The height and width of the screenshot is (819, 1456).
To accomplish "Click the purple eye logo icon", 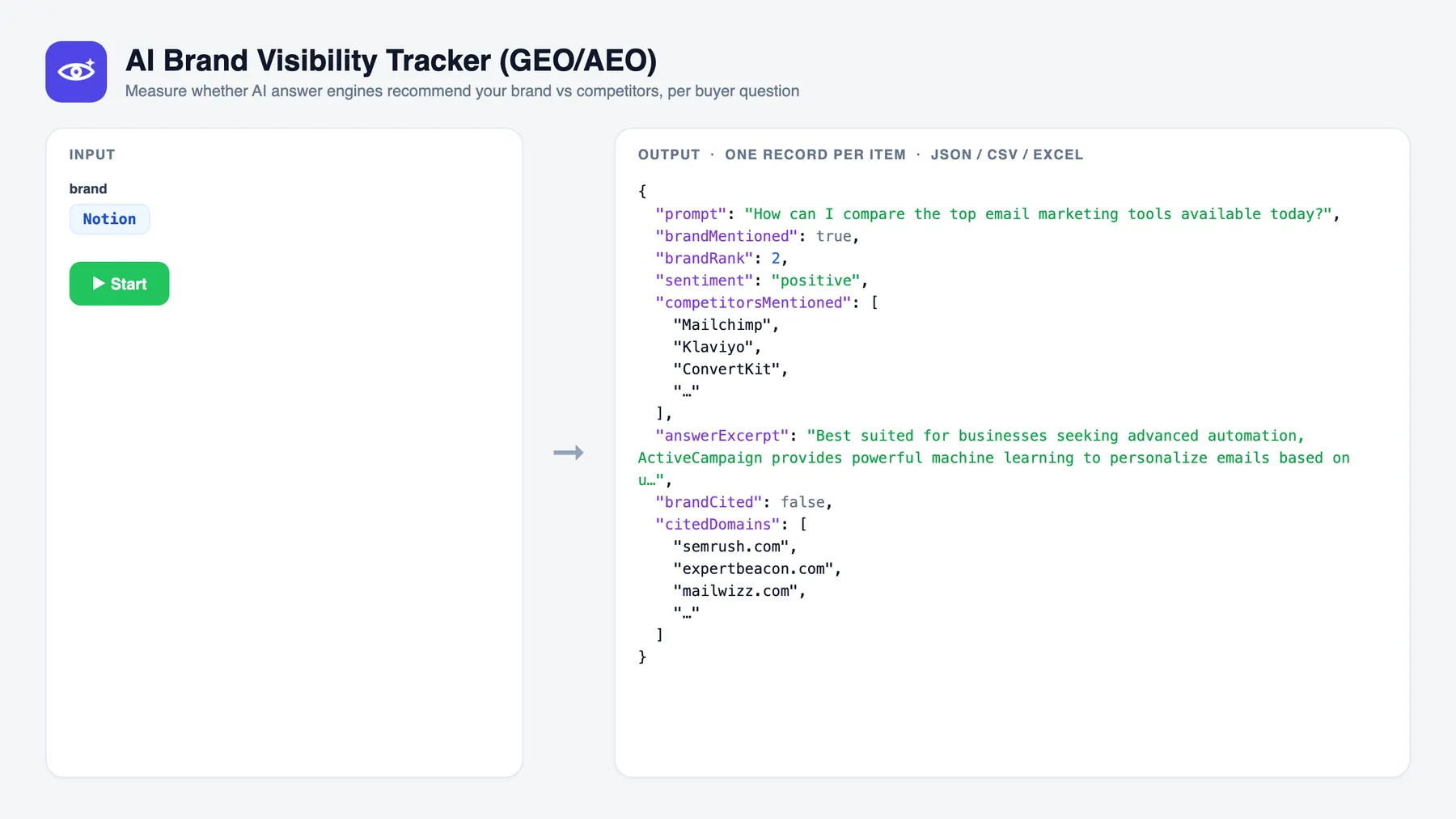I will pos(76,72).
